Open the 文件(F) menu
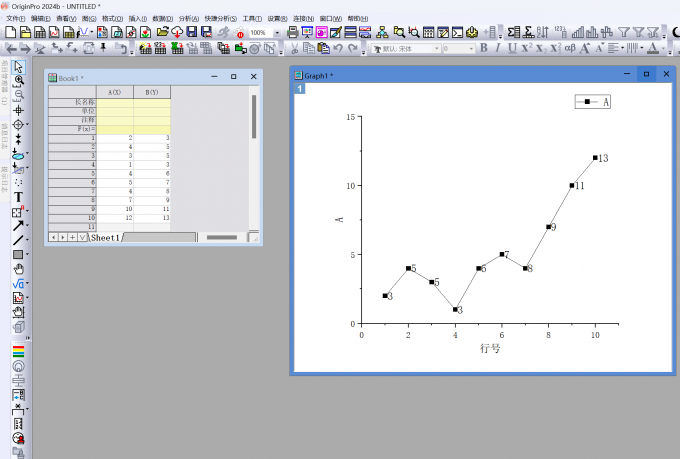Viewport: 680px width, 459px height. point(15,18)
